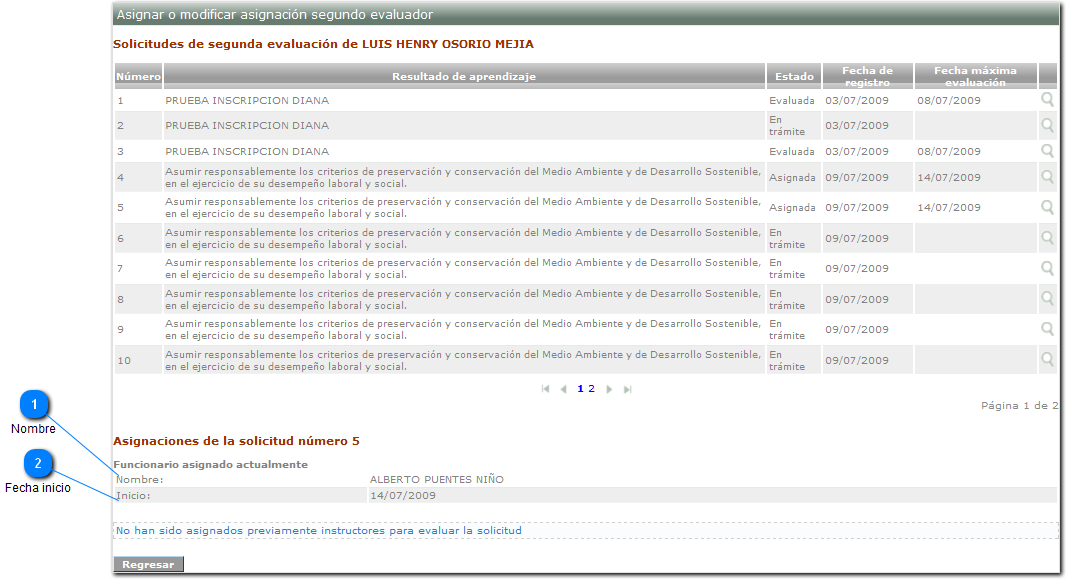1073x586 pixels.
Task: Click the Número column header
Action: 138,76
